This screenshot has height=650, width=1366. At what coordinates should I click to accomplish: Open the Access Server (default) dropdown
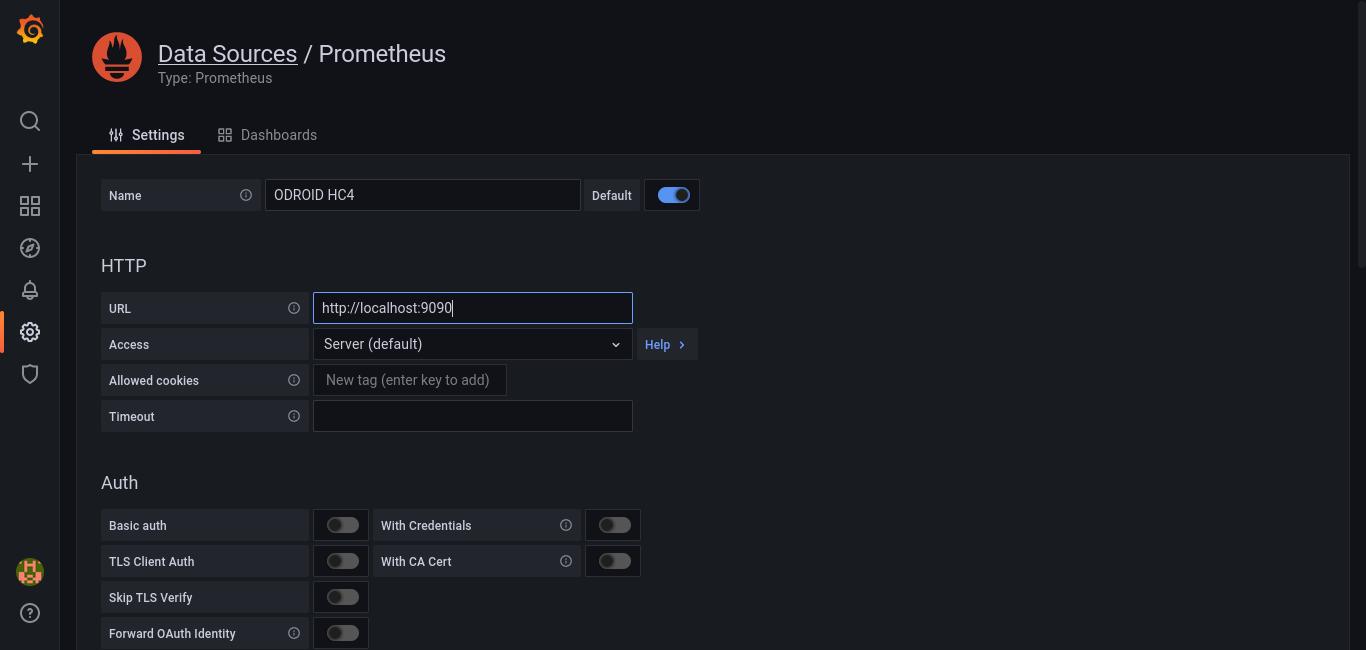473,344
